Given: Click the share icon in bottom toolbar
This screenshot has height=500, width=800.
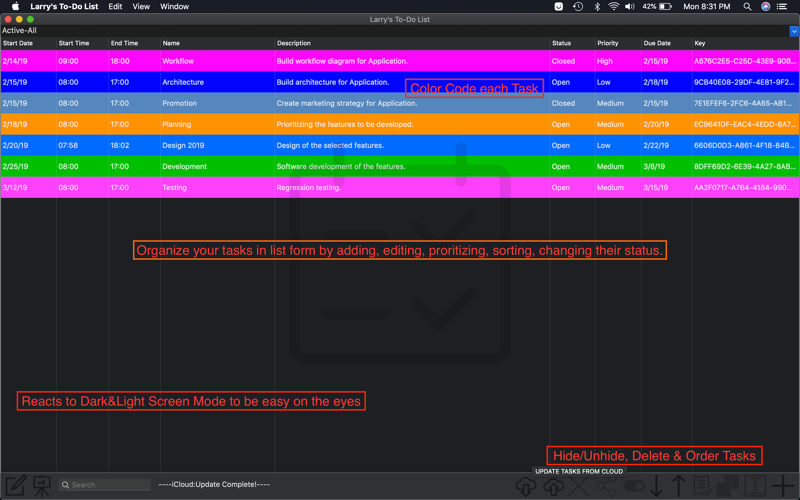Looking at the screenshot, I should tap(607, 486).
